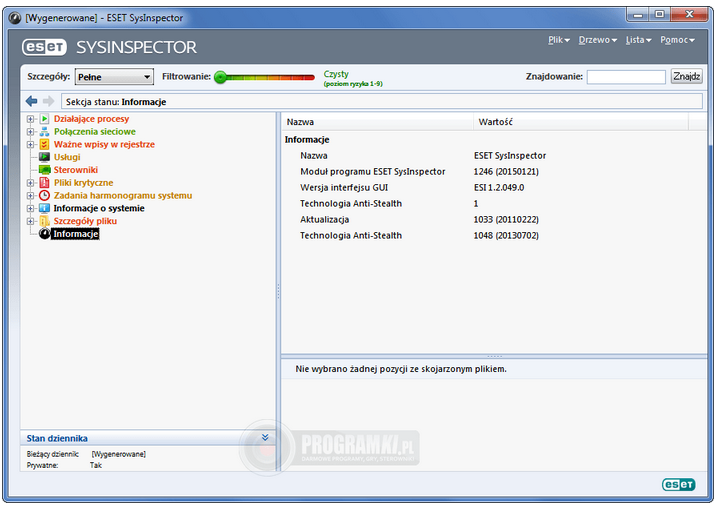Open the Plik menu
The image size is (718, 507).
click(x=559, y=40)
